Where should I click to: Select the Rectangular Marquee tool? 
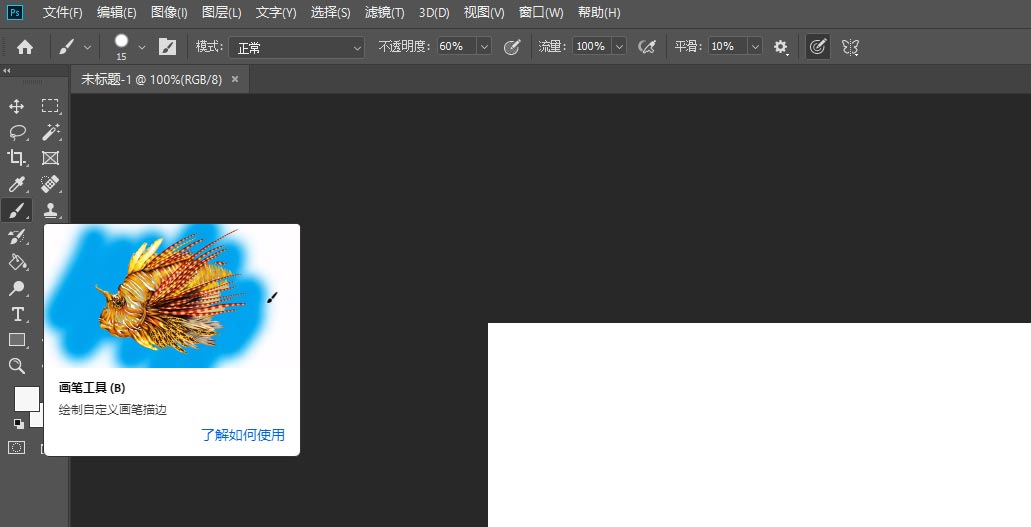click(50, 106)
